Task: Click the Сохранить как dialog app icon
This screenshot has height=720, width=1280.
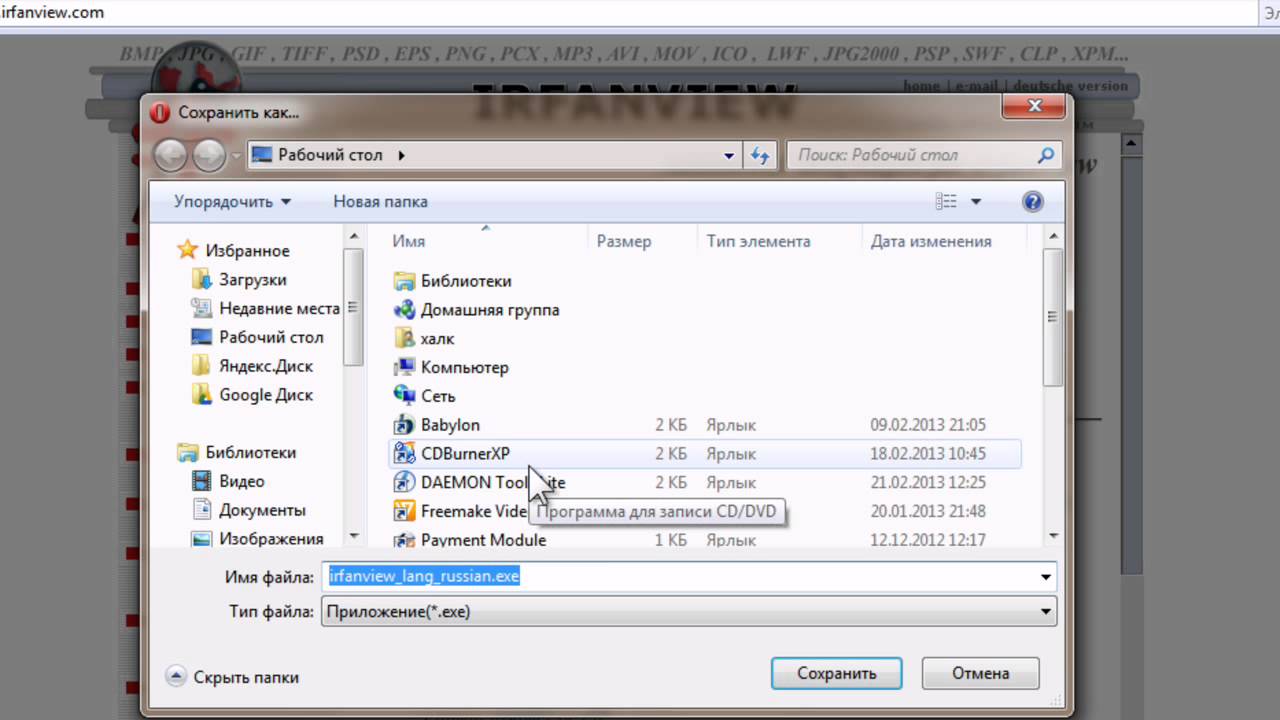Action: point(160,113)
